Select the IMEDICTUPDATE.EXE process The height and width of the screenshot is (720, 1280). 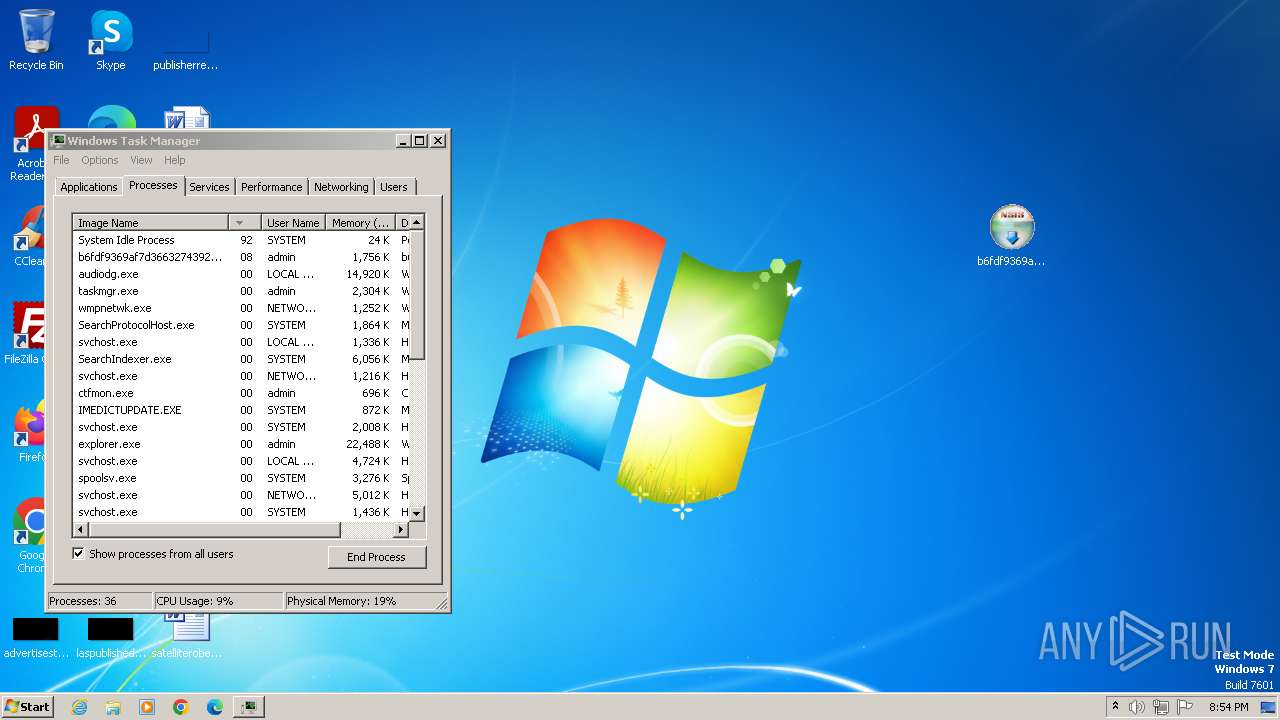point(241,410)
